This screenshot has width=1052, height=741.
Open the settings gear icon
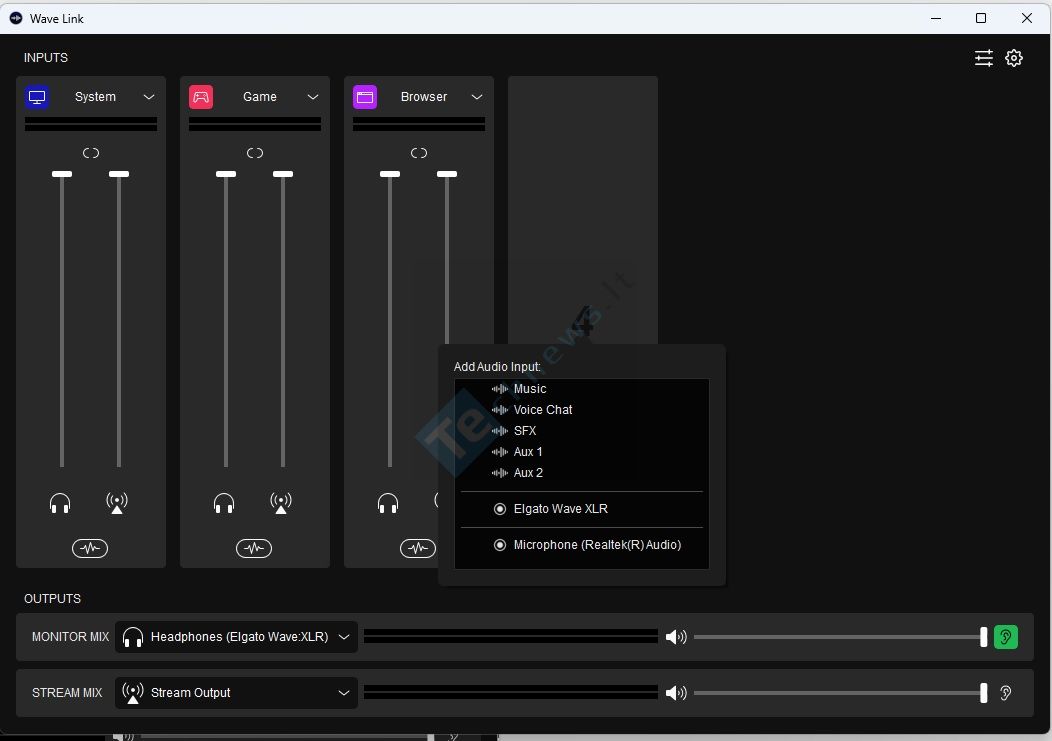[1014, 58]
